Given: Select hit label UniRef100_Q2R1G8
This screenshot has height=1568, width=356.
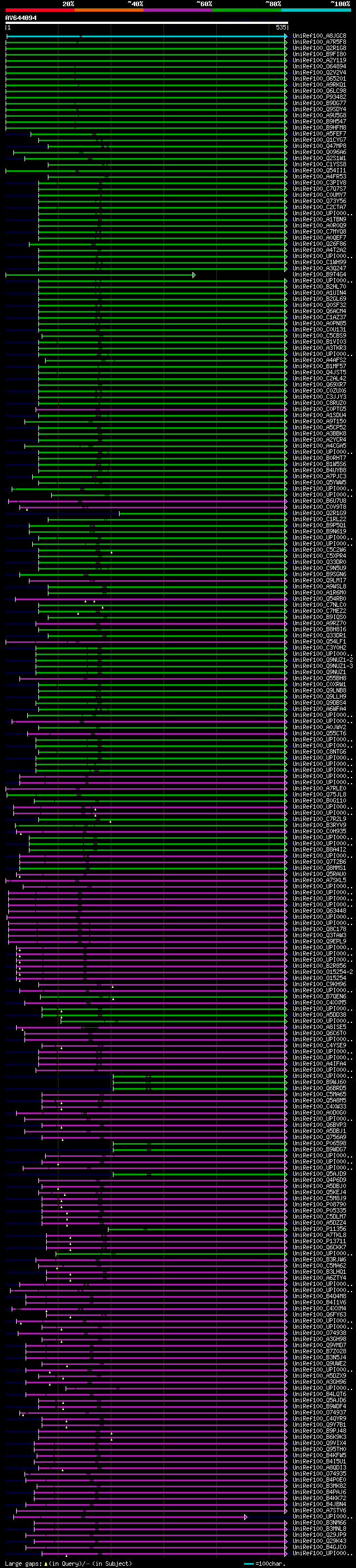Looking at the screenshot, I should click(x=319, y=48).
